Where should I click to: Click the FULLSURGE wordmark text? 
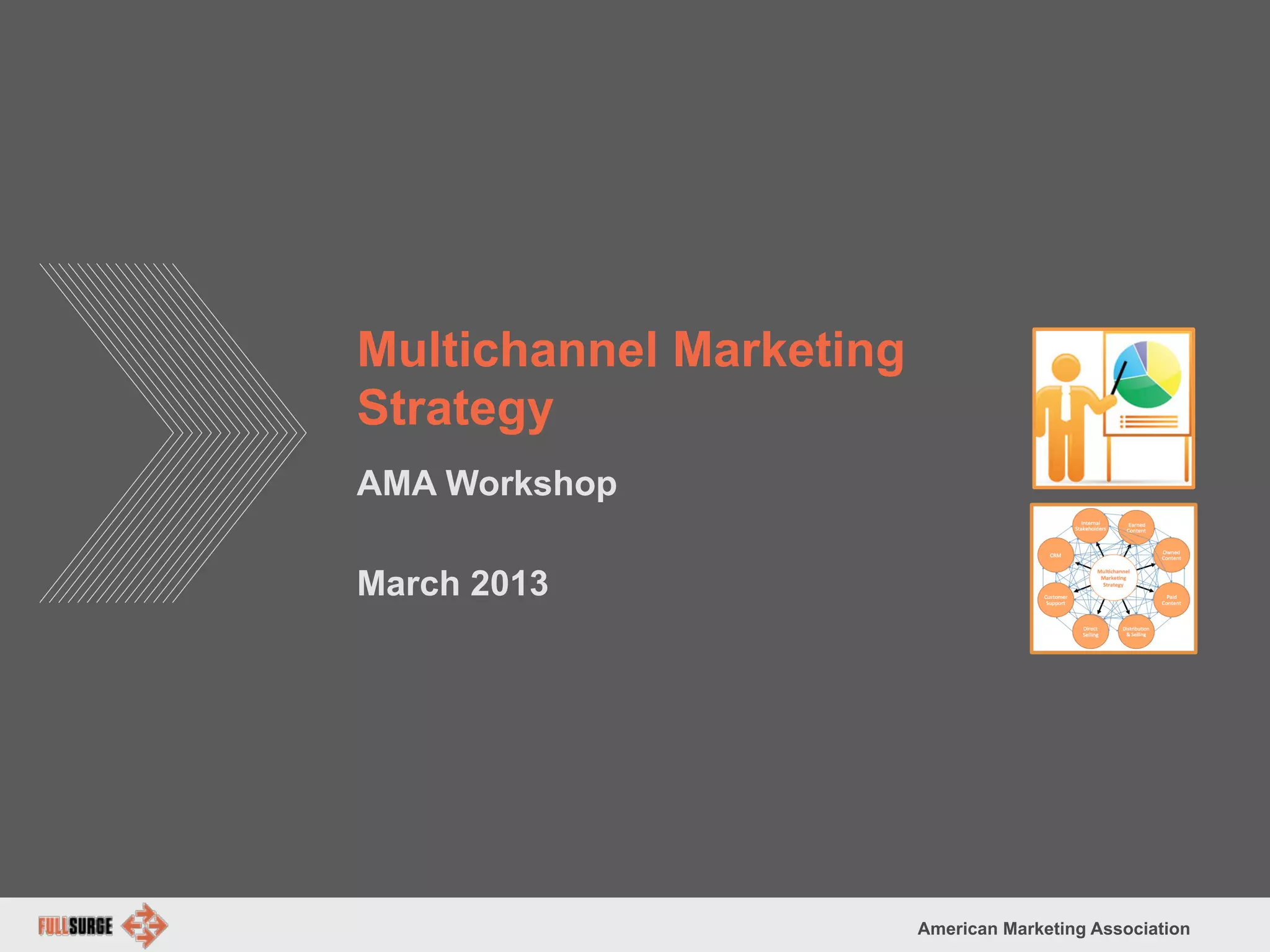(x=76, y=926)
